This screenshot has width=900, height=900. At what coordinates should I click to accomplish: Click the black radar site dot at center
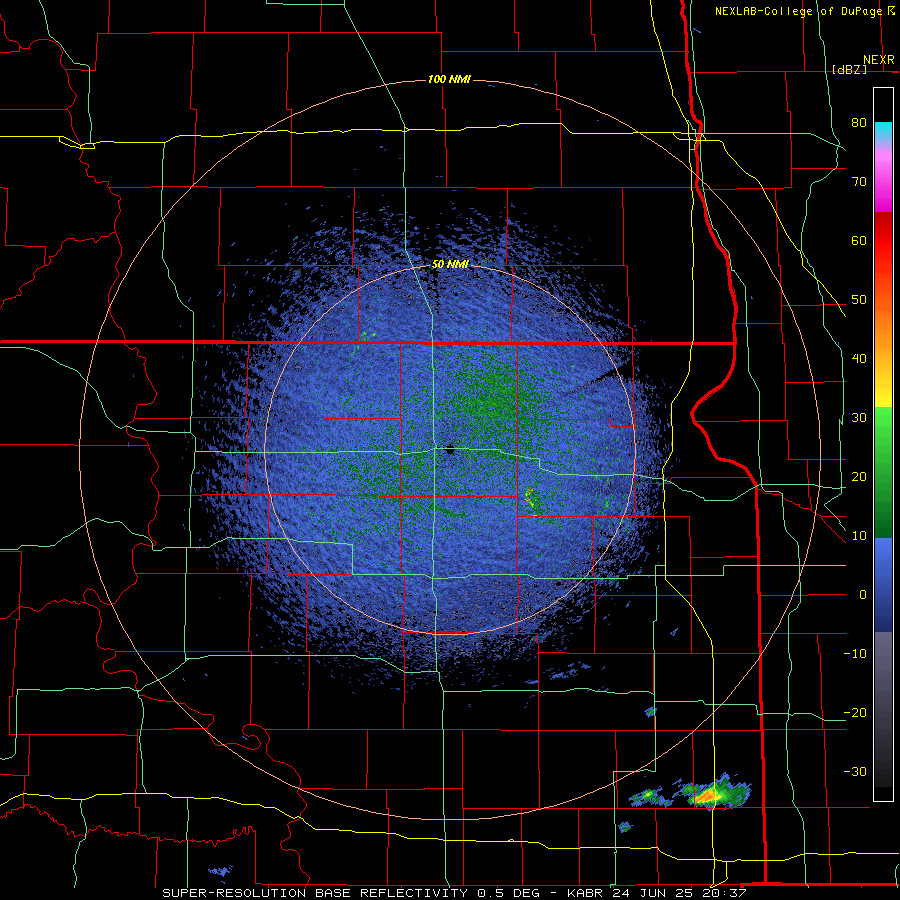(451, 451)
